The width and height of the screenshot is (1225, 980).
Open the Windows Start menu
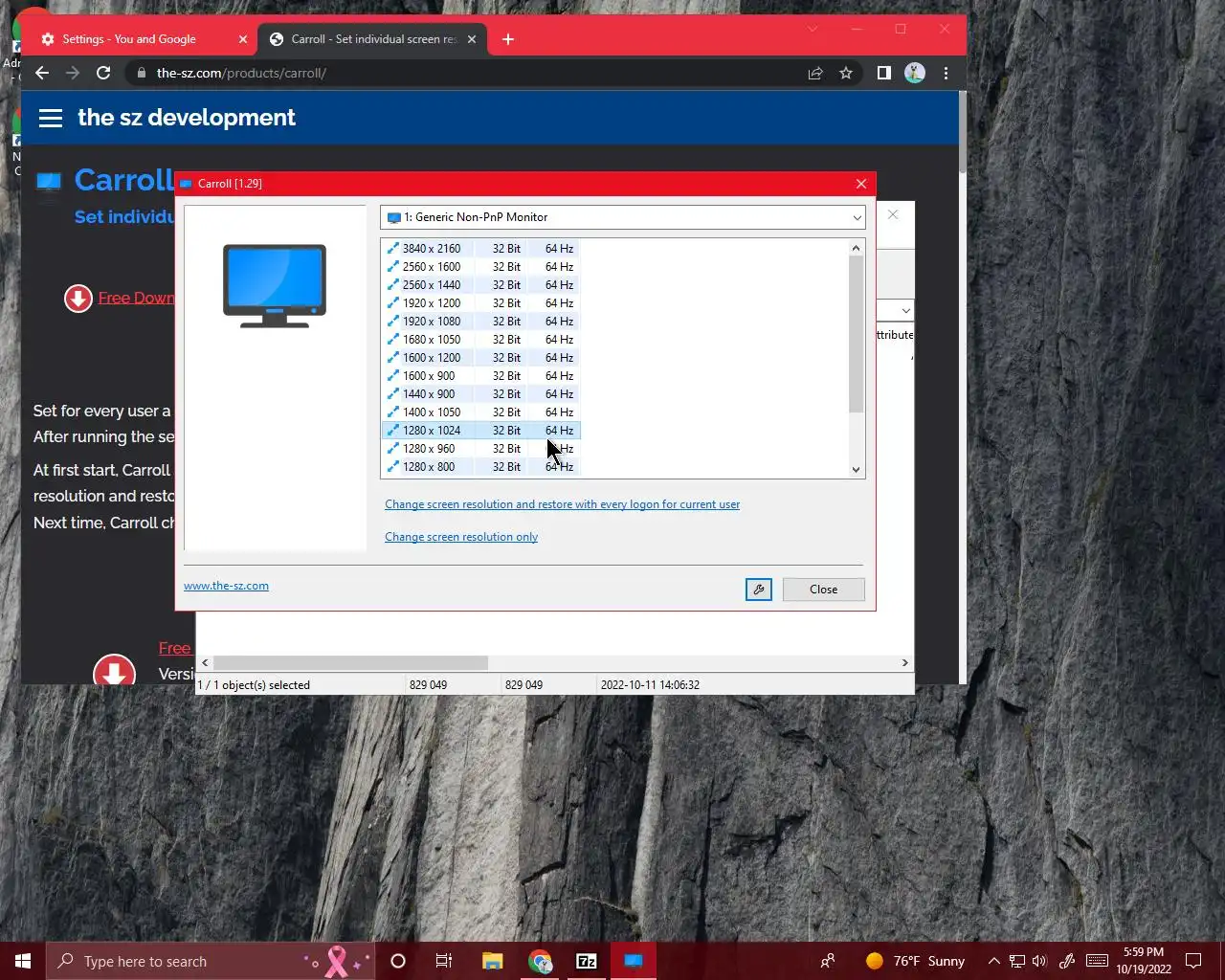point(23,961)
